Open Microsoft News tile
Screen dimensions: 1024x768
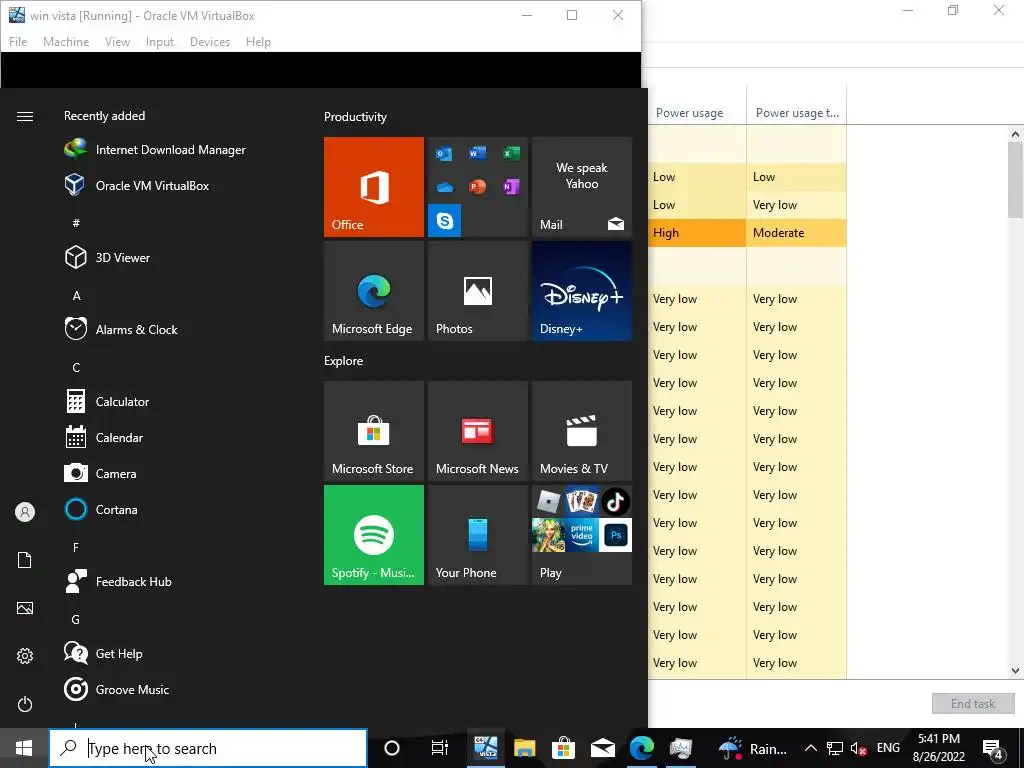click(x=477, y=431)
